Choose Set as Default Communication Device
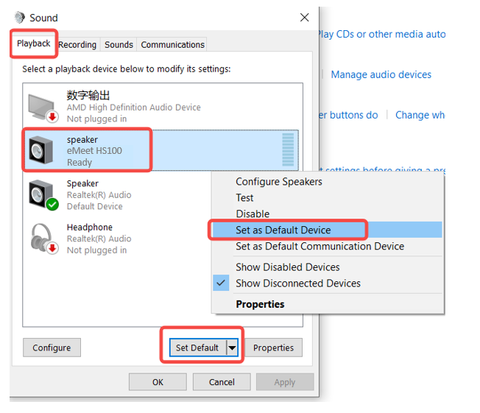Screen dimensions: 480x413 click(320, 246)
